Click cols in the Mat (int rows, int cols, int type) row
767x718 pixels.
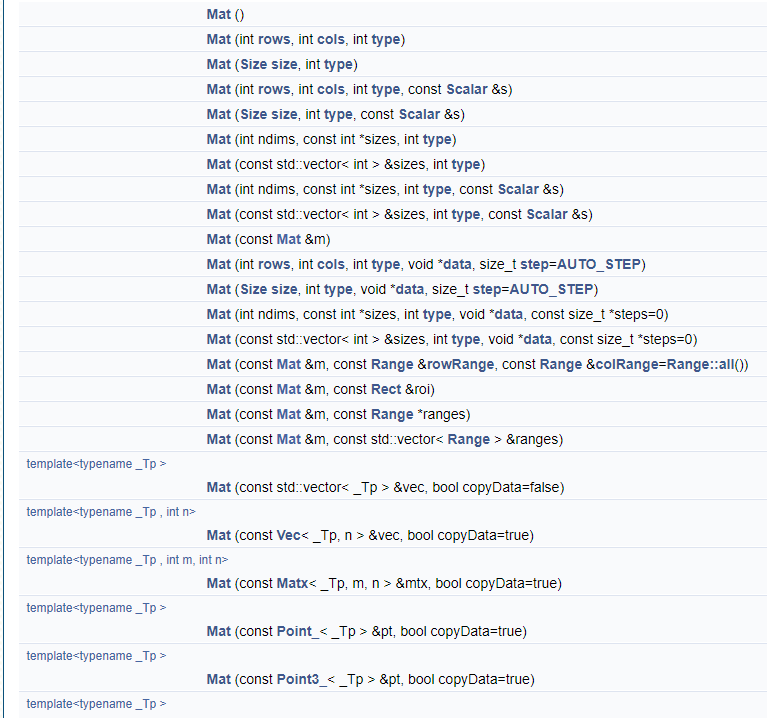[331, 39]
